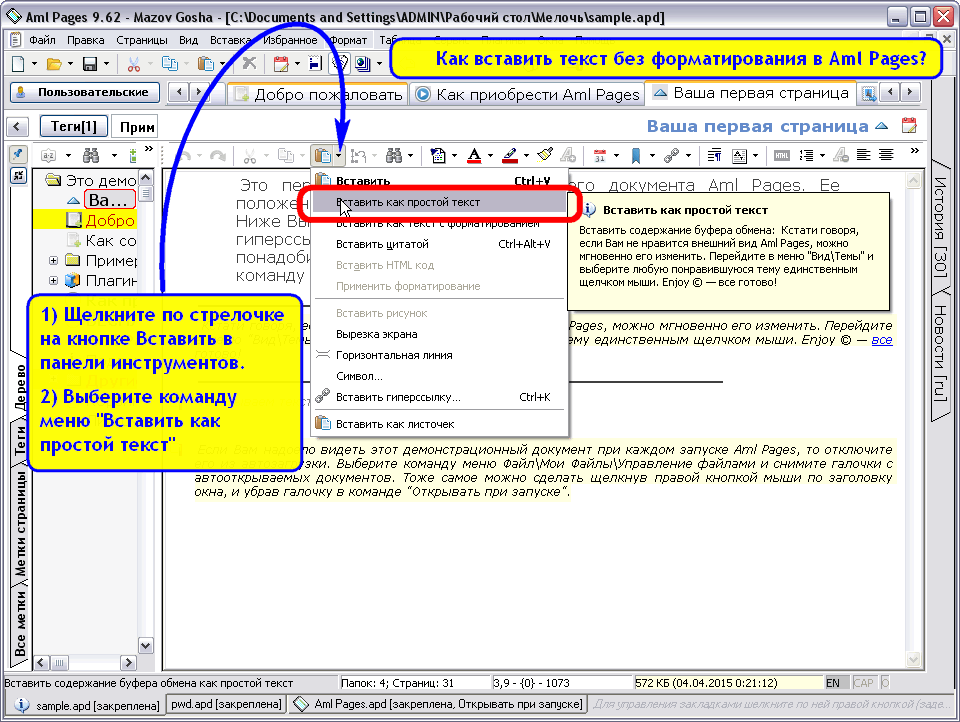Click the binoculars Find icon in the editor toolbar
Screen dimensions: 960x722
click(394, 156)
